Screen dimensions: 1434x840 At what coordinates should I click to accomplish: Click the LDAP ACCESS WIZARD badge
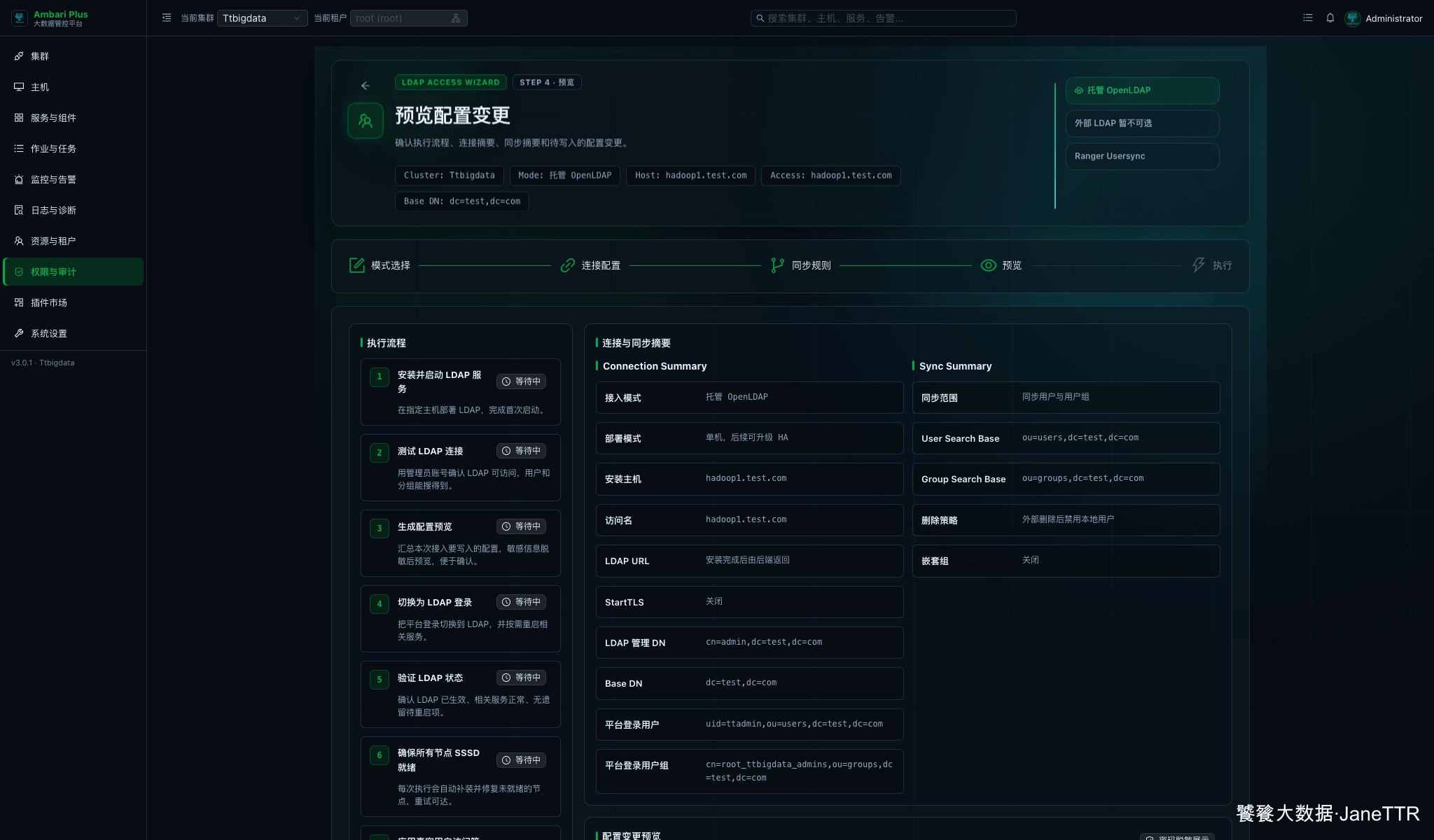[451, 83]
